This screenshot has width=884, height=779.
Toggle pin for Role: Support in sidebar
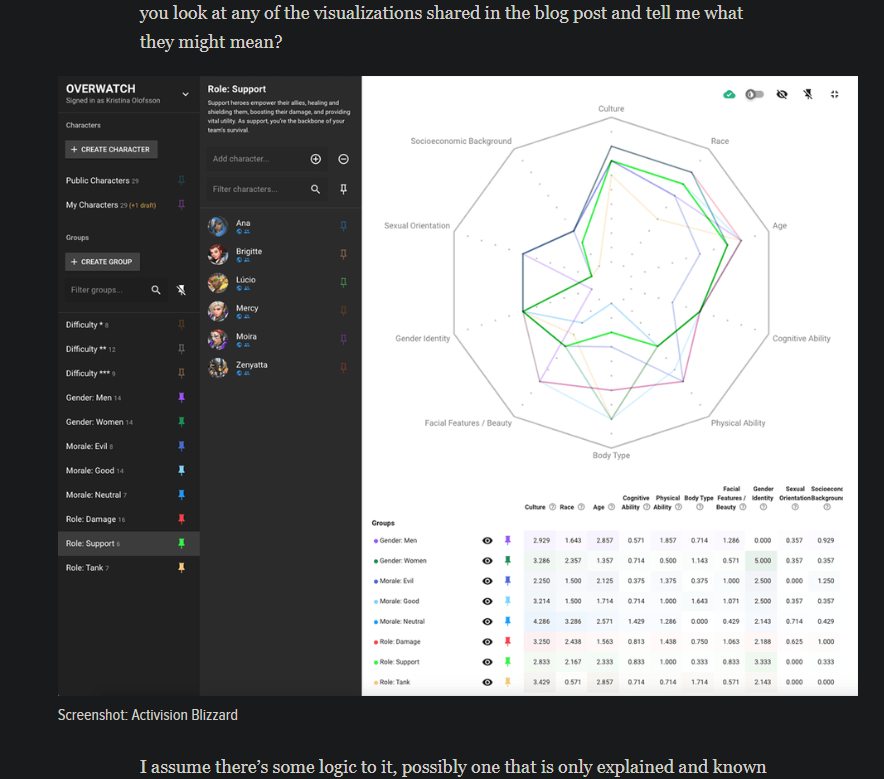pos(182,543)
